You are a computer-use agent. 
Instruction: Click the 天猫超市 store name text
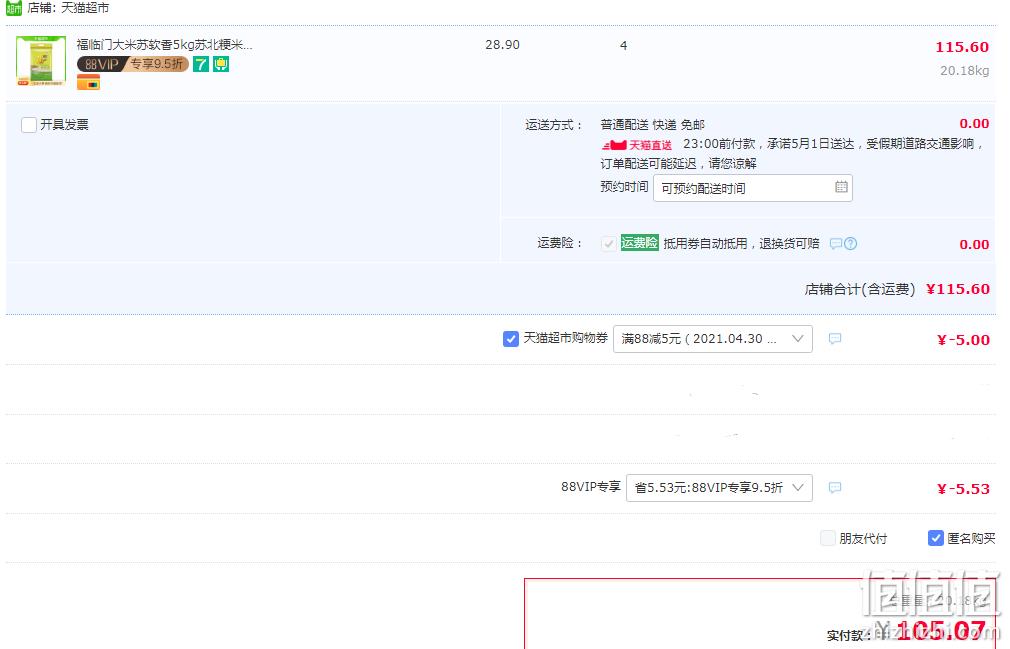point(85,8)
